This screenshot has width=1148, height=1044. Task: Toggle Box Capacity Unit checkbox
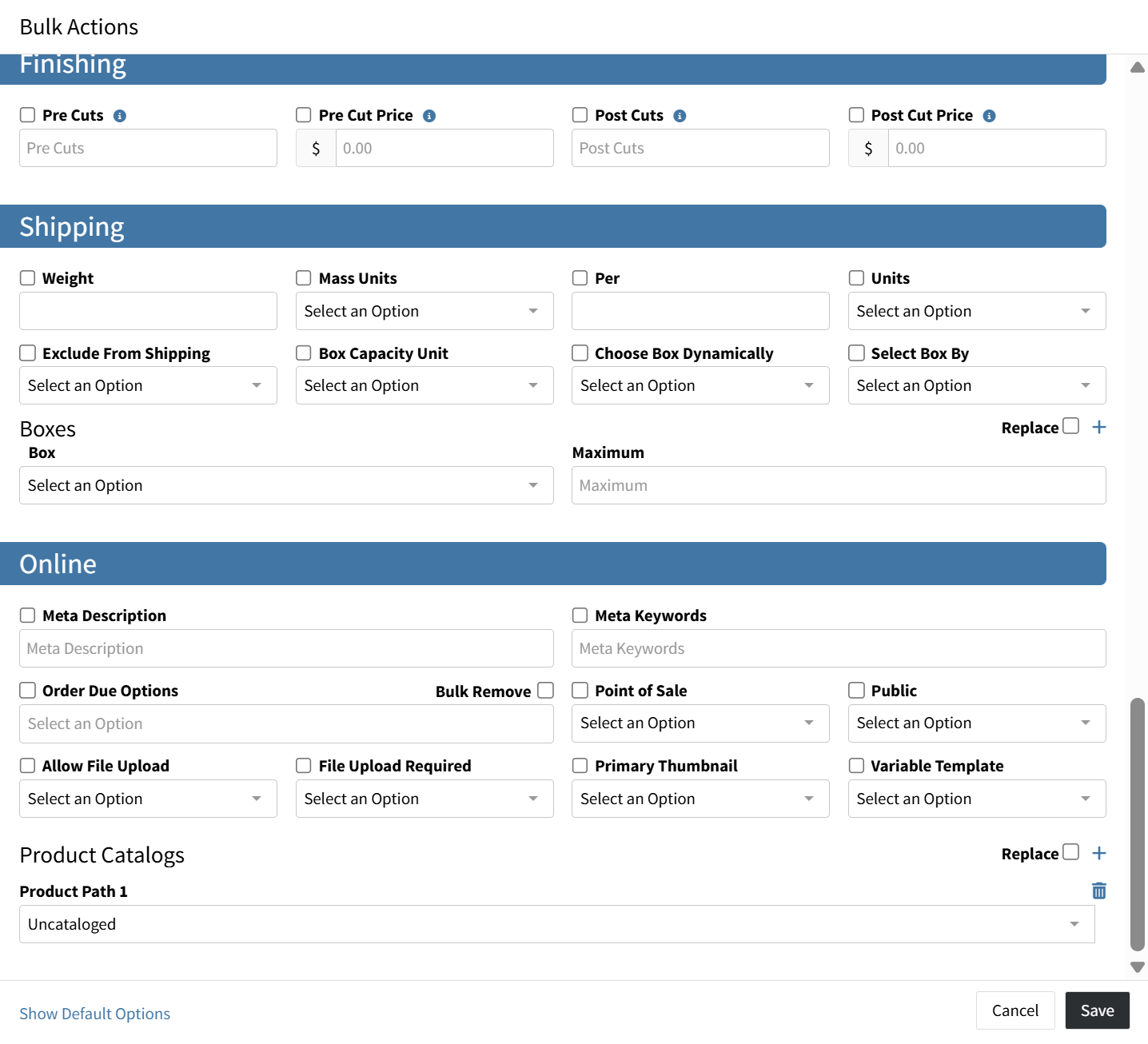(304, 353)
